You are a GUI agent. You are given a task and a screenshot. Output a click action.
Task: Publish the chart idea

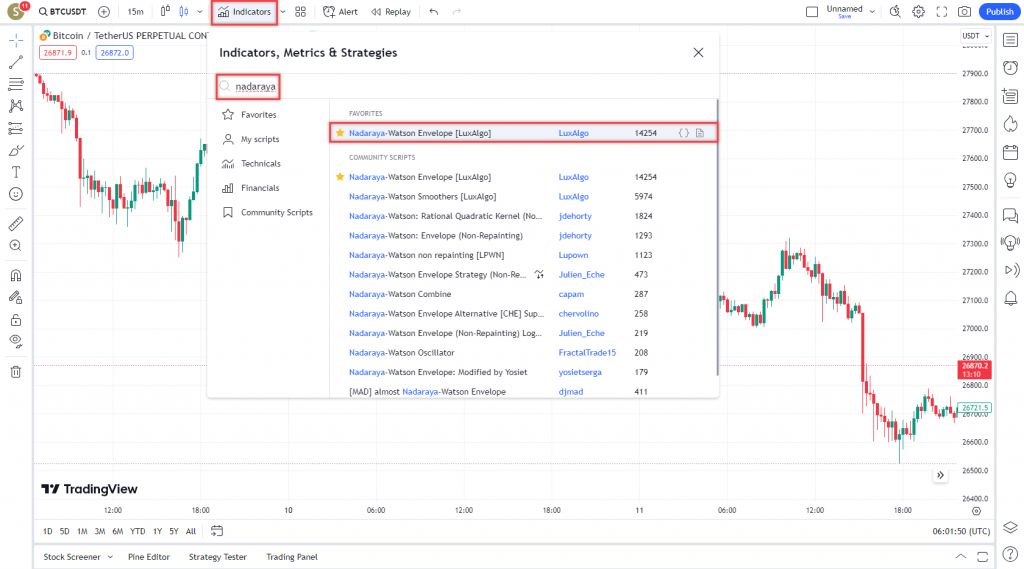click(x=999, y=12)
